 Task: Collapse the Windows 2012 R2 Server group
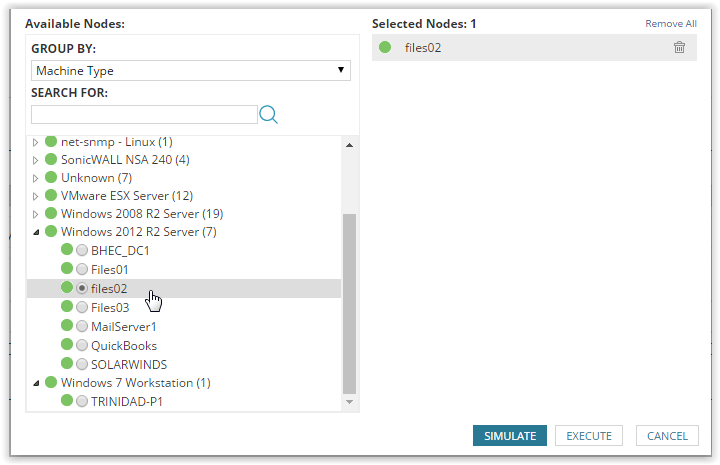36,232
